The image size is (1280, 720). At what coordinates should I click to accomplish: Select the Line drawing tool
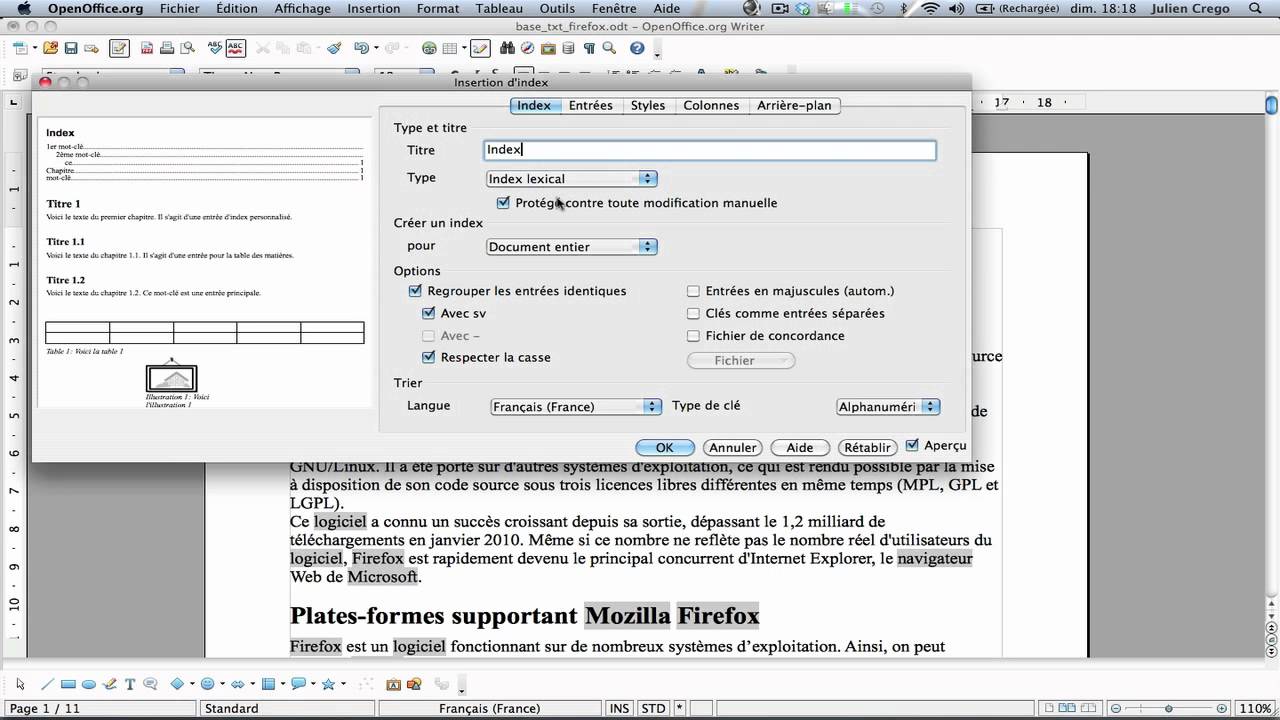47,684
